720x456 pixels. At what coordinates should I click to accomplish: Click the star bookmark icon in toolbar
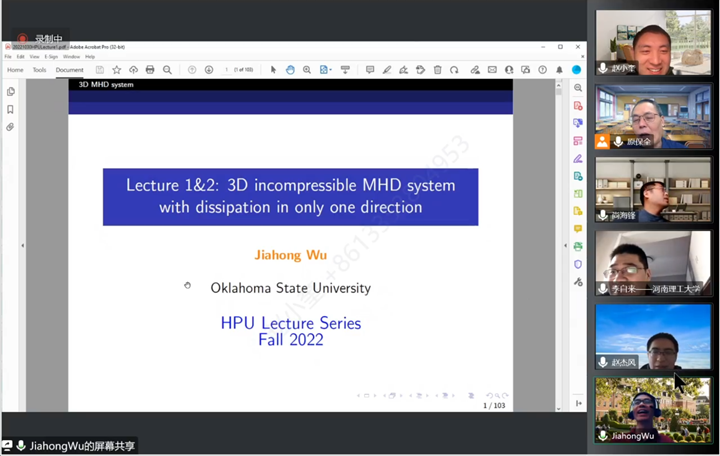[117, 70]
